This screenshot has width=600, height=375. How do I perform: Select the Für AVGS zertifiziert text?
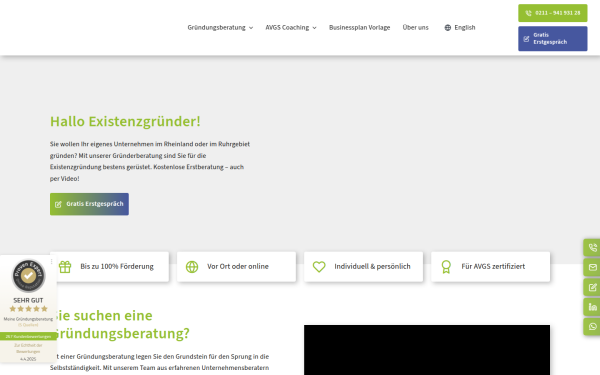point(493,266)
